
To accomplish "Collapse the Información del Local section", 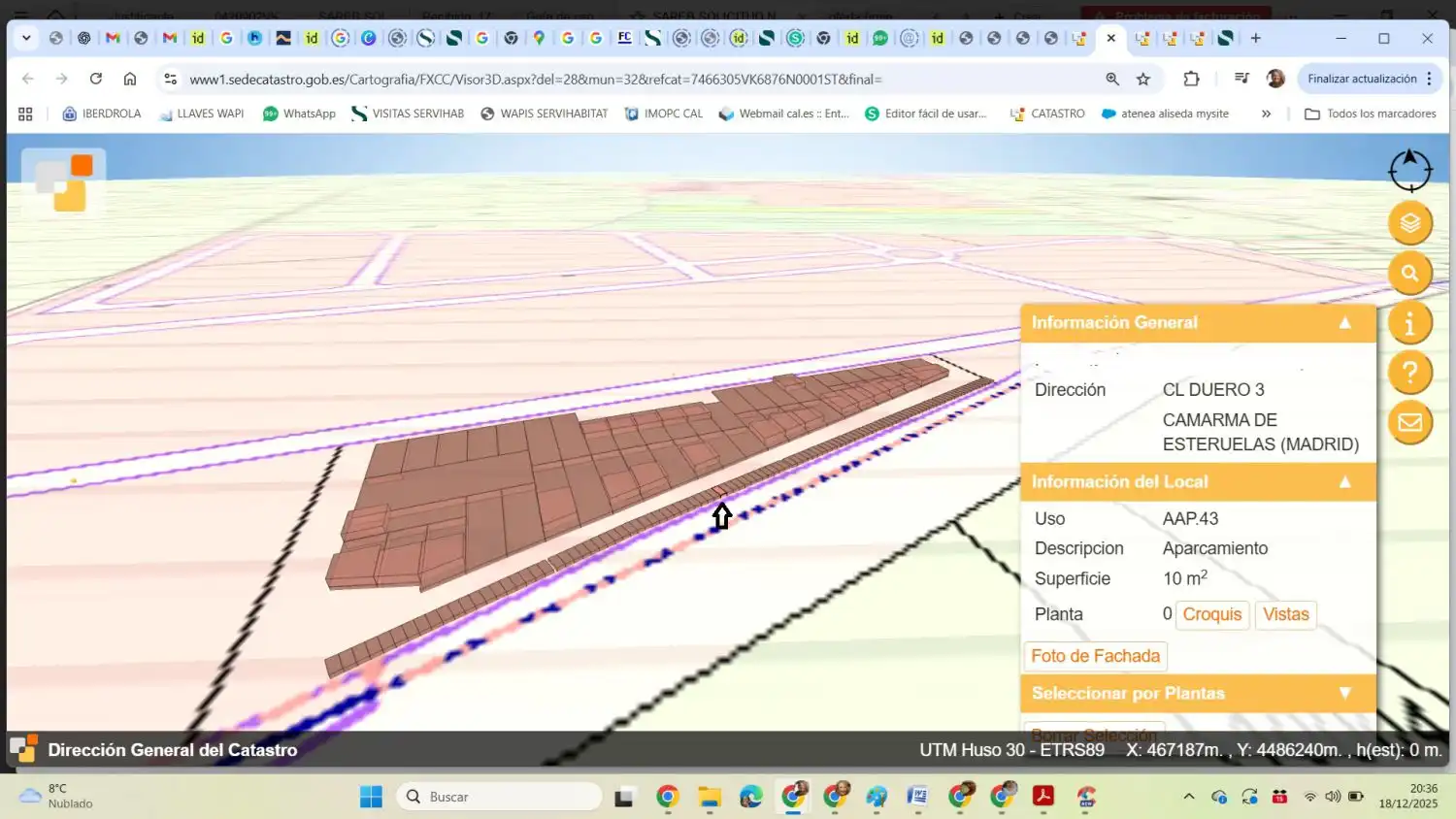I will pyautogui.click(x=1344, y=482).
